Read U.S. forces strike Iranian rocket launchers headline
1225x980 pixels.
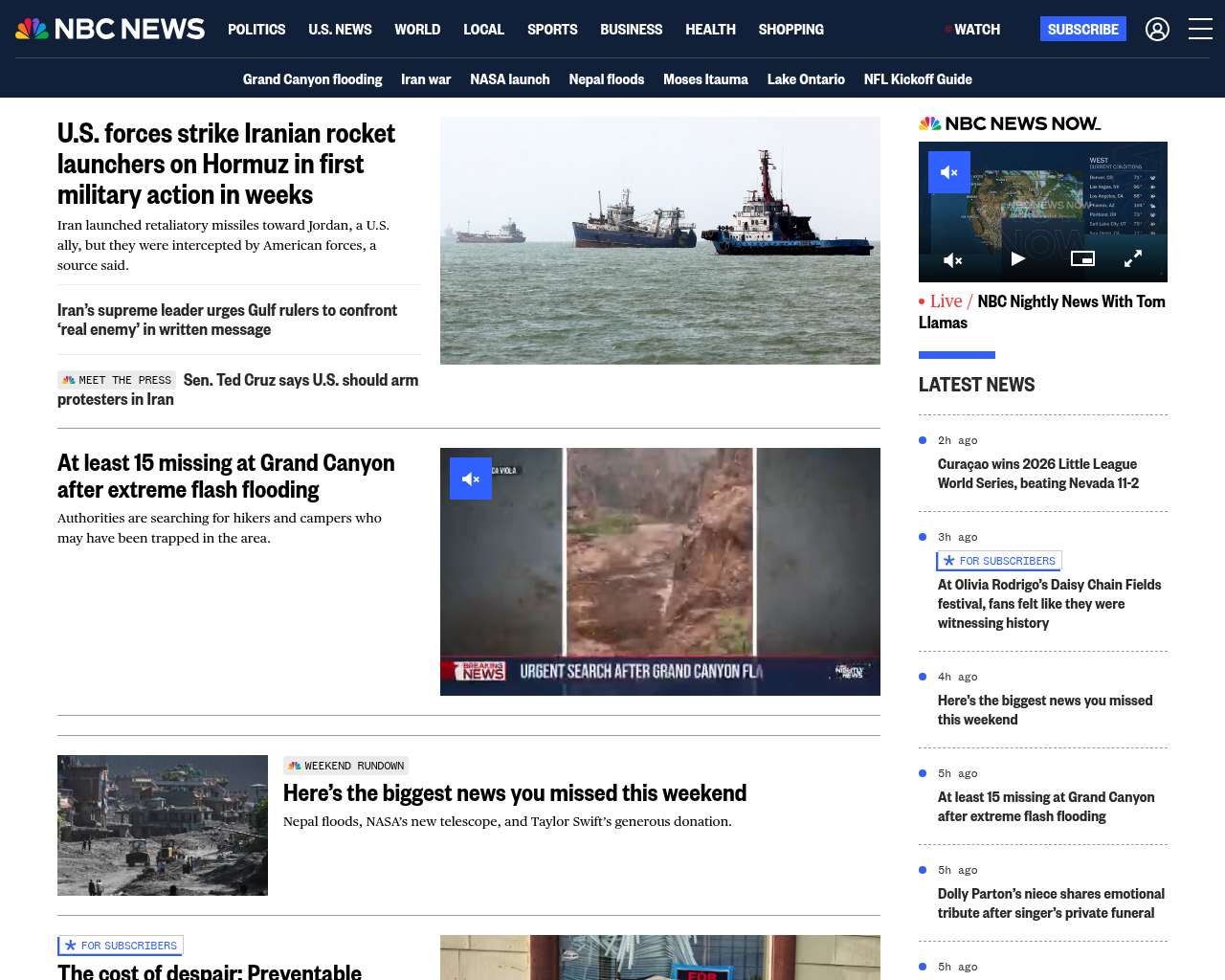coord(226,164)
